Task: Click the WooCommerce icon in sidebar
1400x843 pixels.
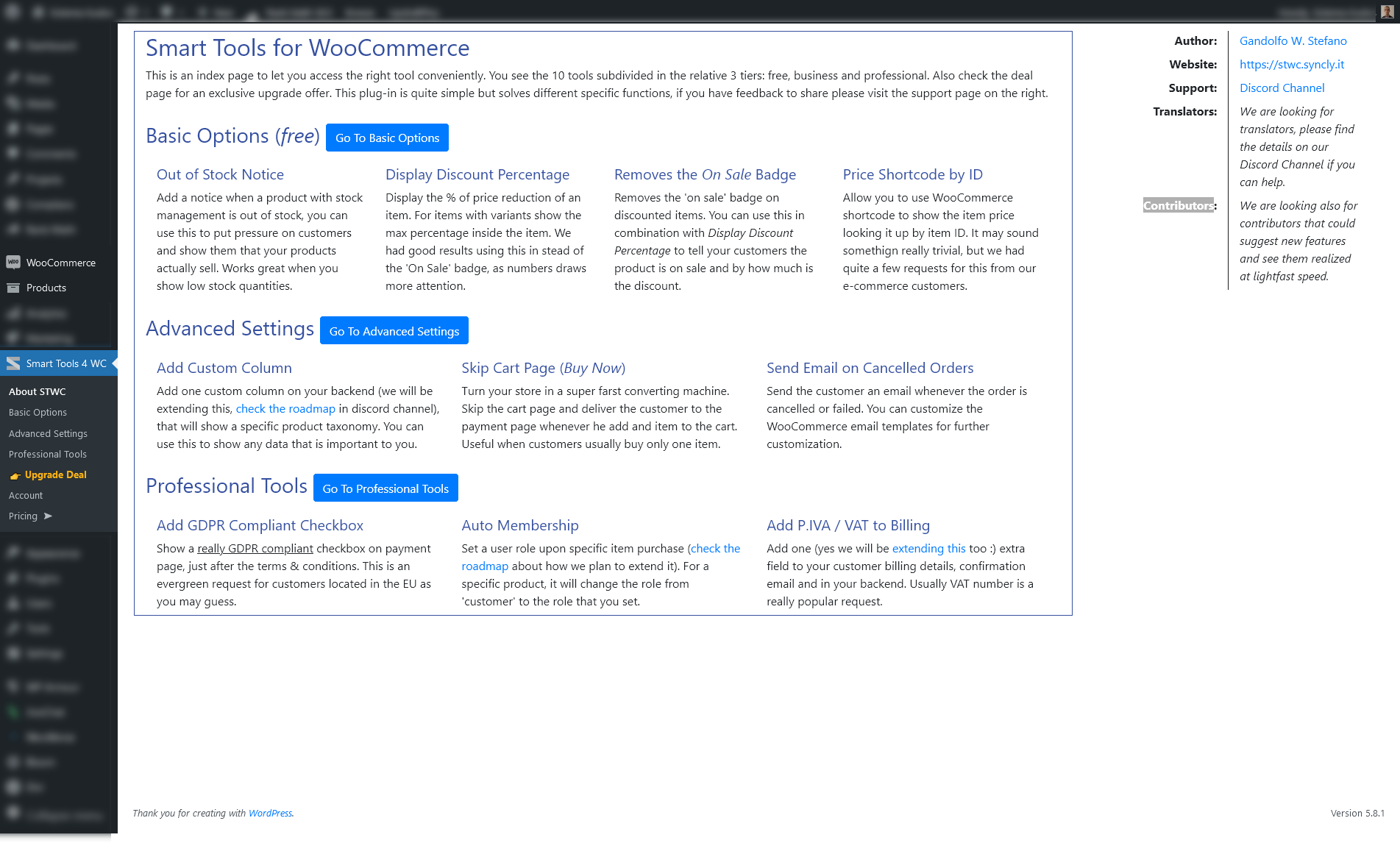Action: click(13, 263)
